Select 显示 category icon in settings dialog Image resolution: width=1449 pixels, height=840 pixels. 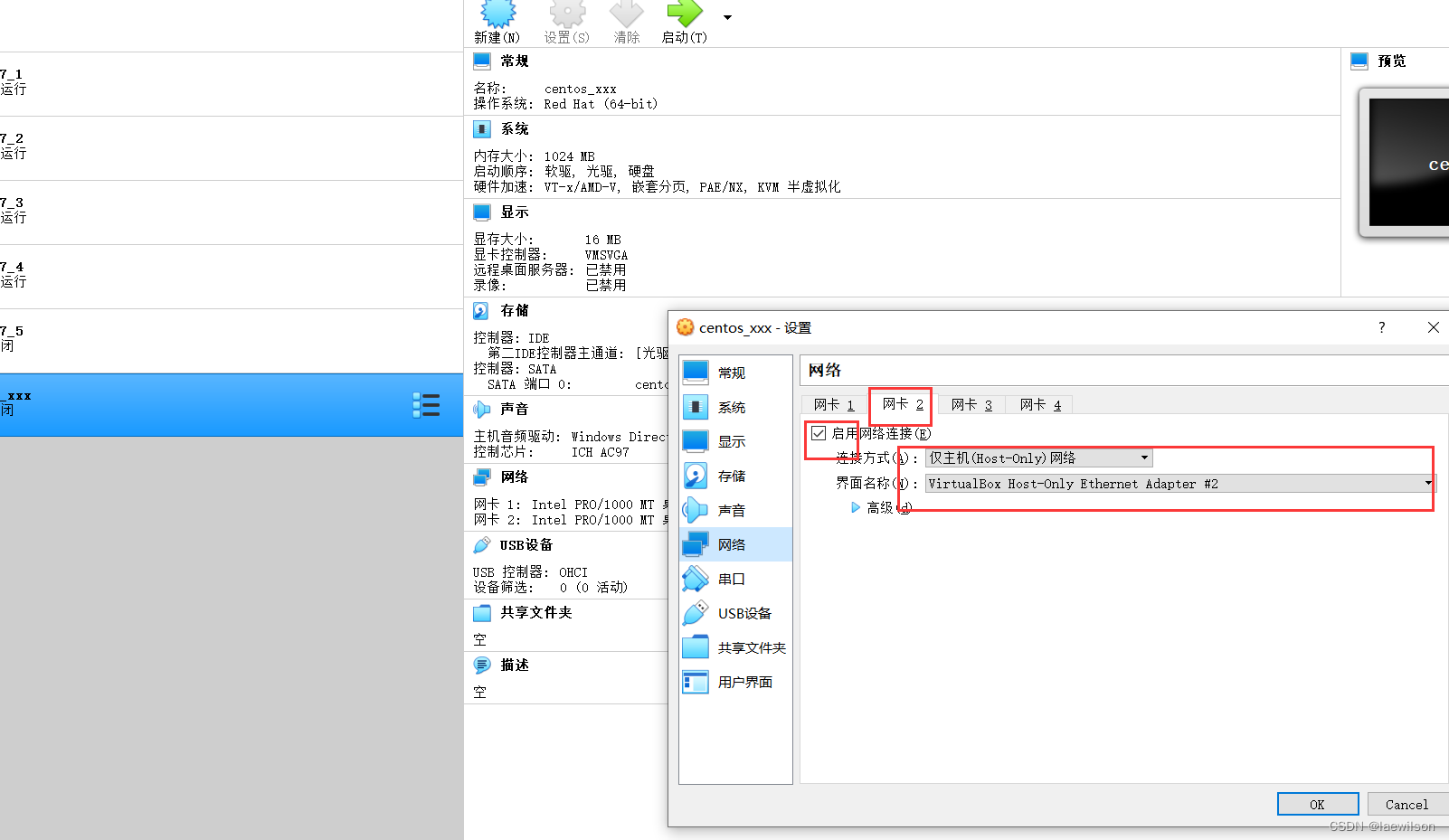[x=696, y=441]
